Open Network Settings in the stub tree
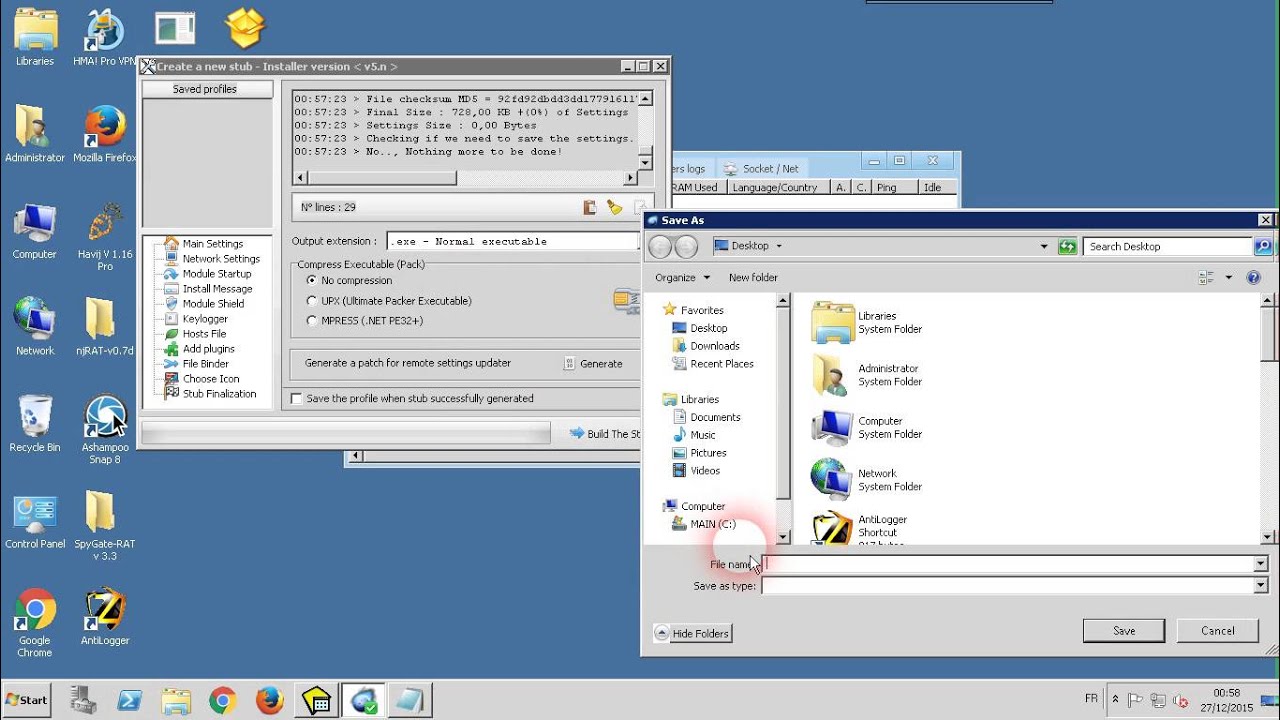The image size is (1280, 720). pos(220,259)
